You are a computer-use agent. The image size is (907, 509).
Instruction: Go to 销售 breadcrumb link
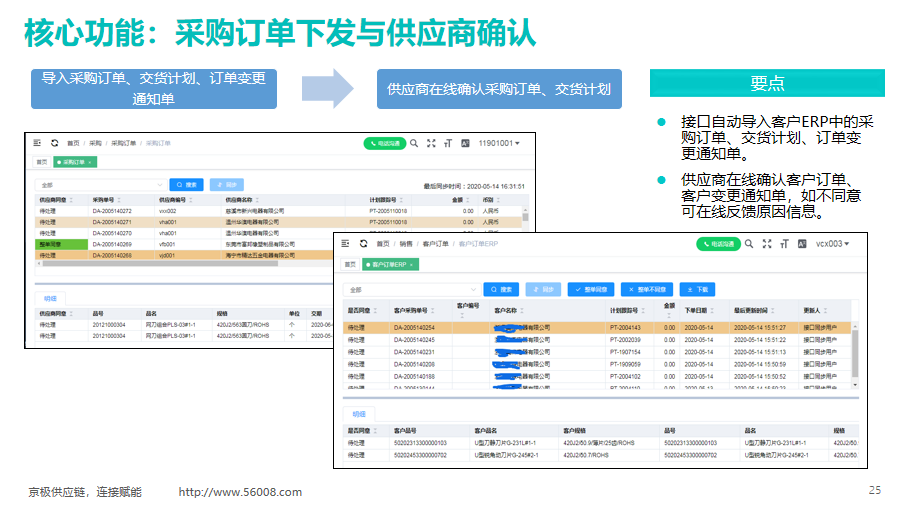click(405, 244)
